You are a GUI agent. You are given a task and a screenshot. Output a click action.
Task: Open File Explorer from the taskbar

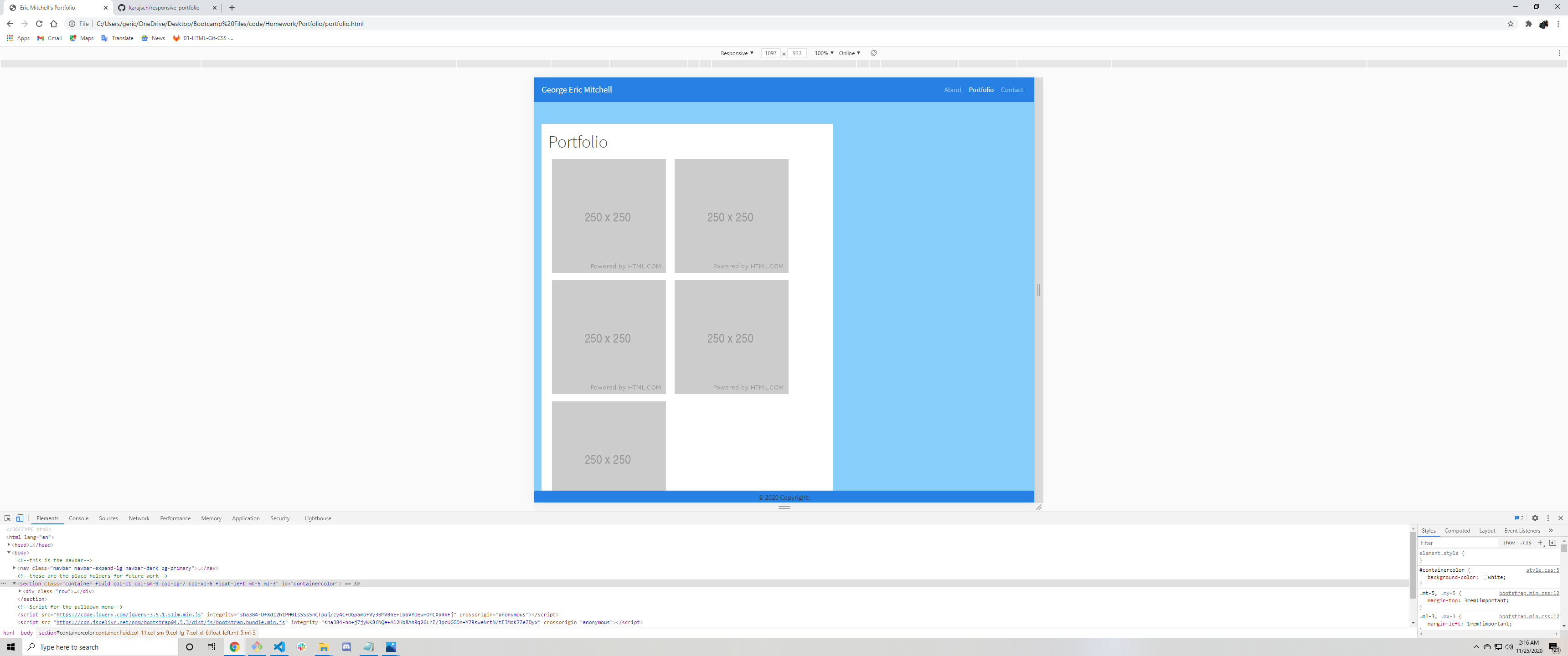pos(324,646)
